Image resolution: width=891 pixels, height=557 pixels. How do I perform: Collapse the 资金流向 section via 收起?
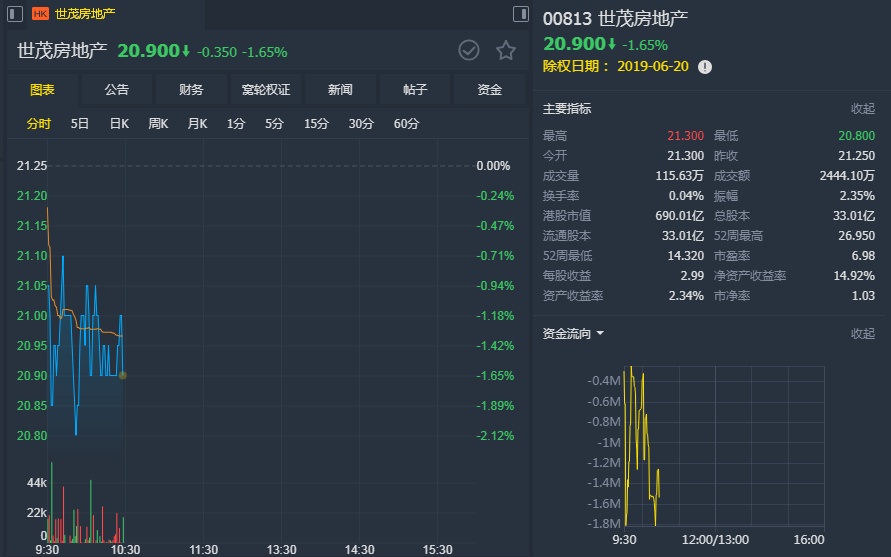[862, 333]
